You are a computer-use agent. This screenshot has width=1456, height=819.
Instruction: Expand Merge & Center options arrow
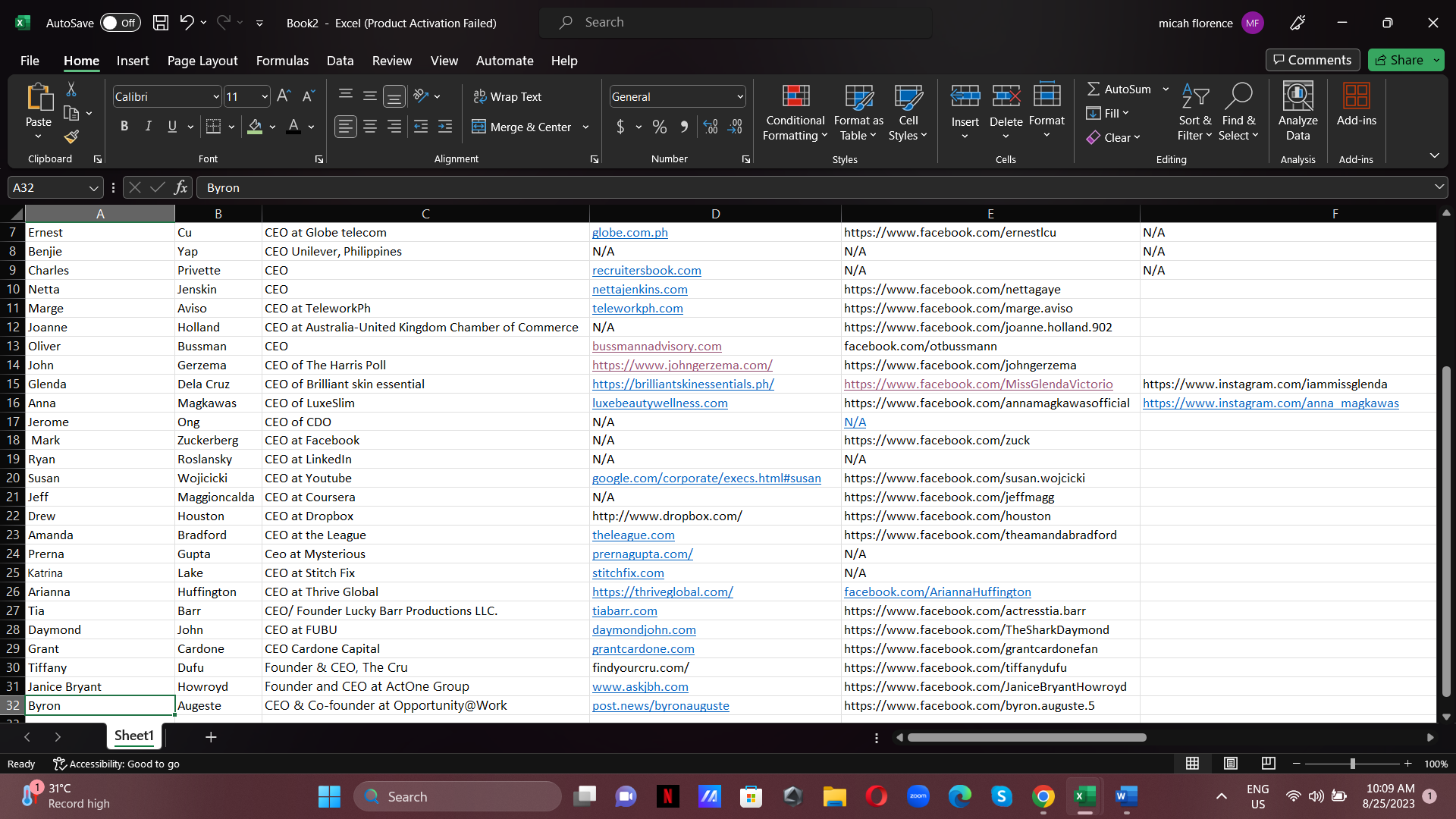pos(585,127)
